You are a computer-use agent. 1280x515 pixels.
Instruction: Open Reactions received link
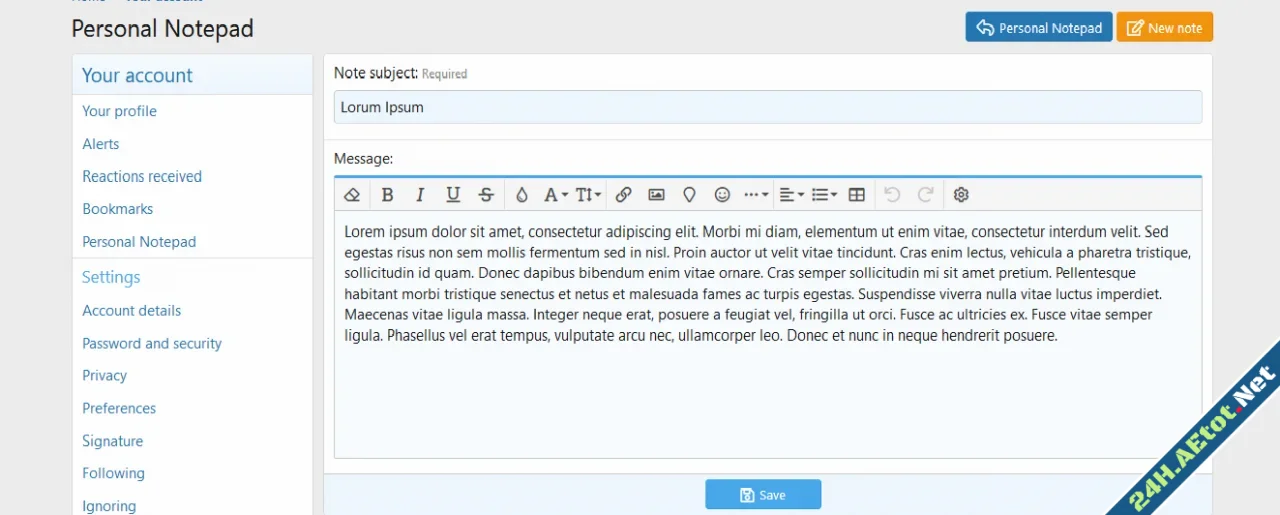(x=142, y=176)
